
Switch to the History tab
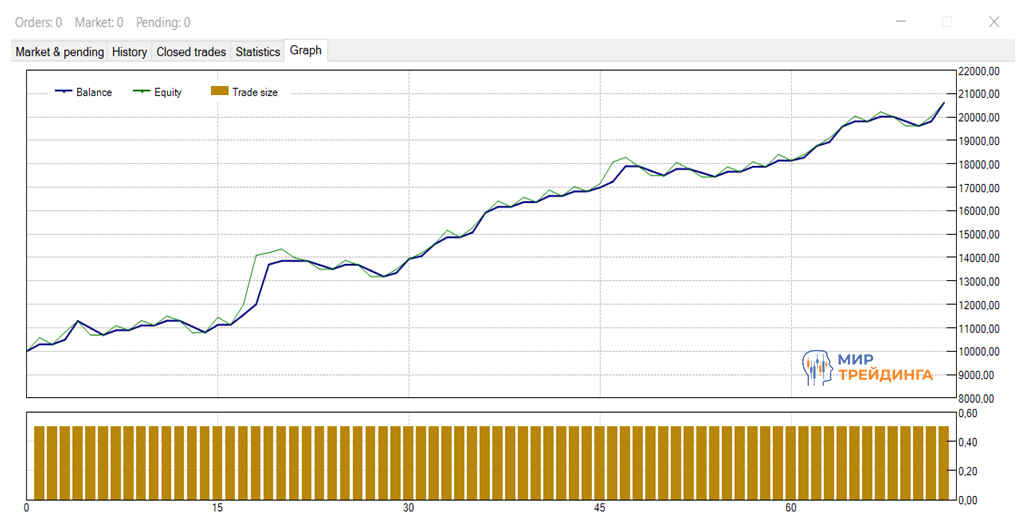pyautogui.click(x=129, y=52)
